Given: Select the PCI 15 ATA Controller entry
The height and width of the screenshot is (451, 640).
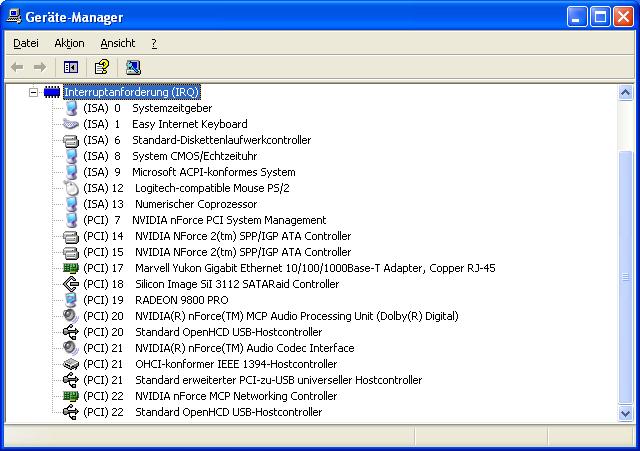Looking at the screenshot, I should click(217, 252).
